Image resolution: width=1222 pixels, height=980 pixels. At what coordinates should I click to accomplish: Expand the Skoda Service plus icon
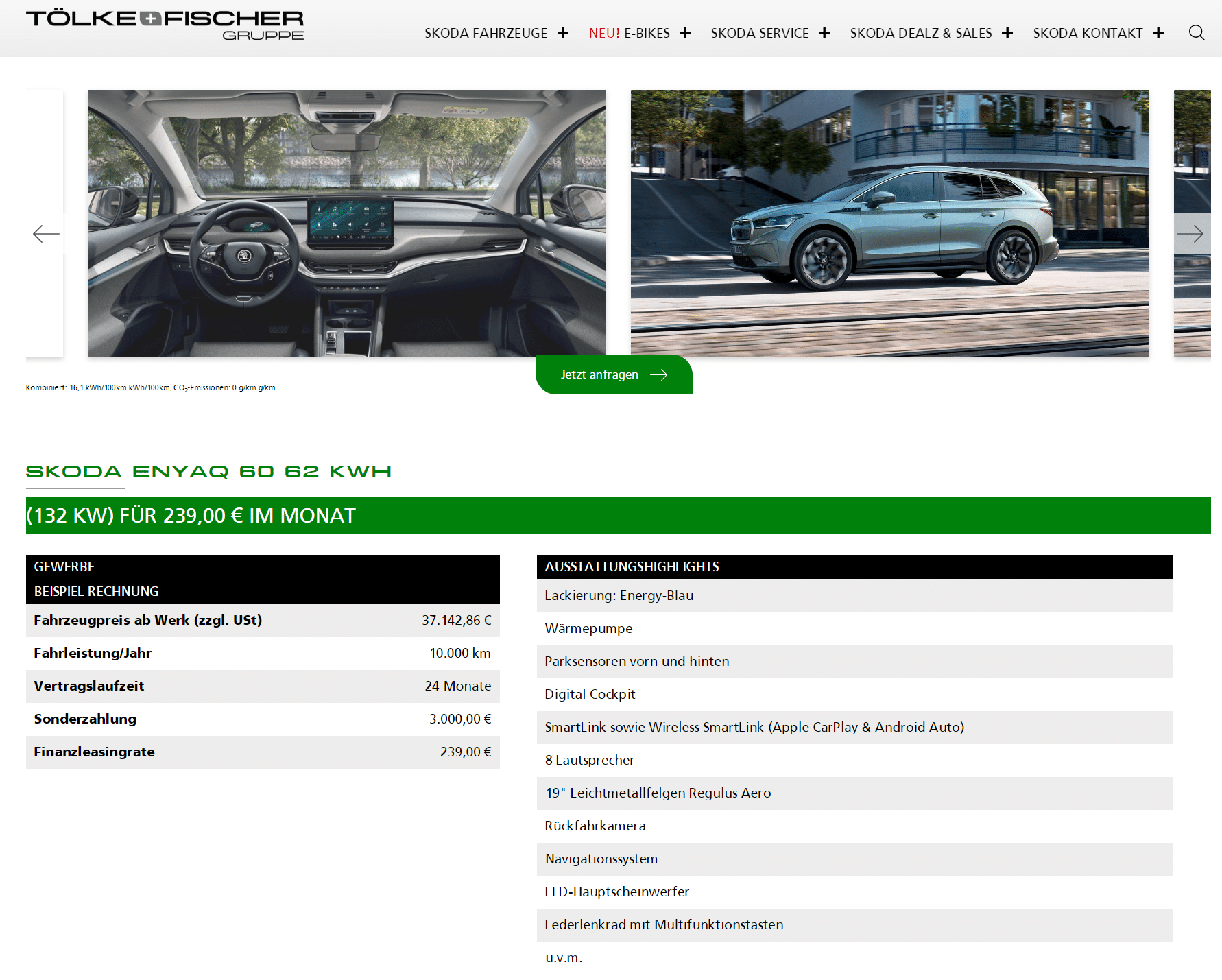pyautogui.click(x=824, y=33)
